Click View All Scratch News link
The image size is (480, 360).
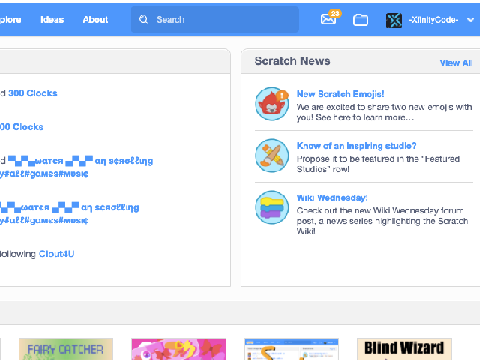456,63
